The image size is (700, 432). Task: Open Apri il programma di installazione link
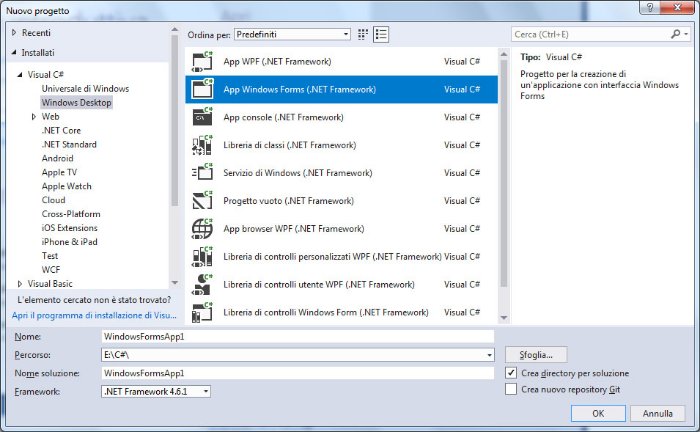pos(94,315)
